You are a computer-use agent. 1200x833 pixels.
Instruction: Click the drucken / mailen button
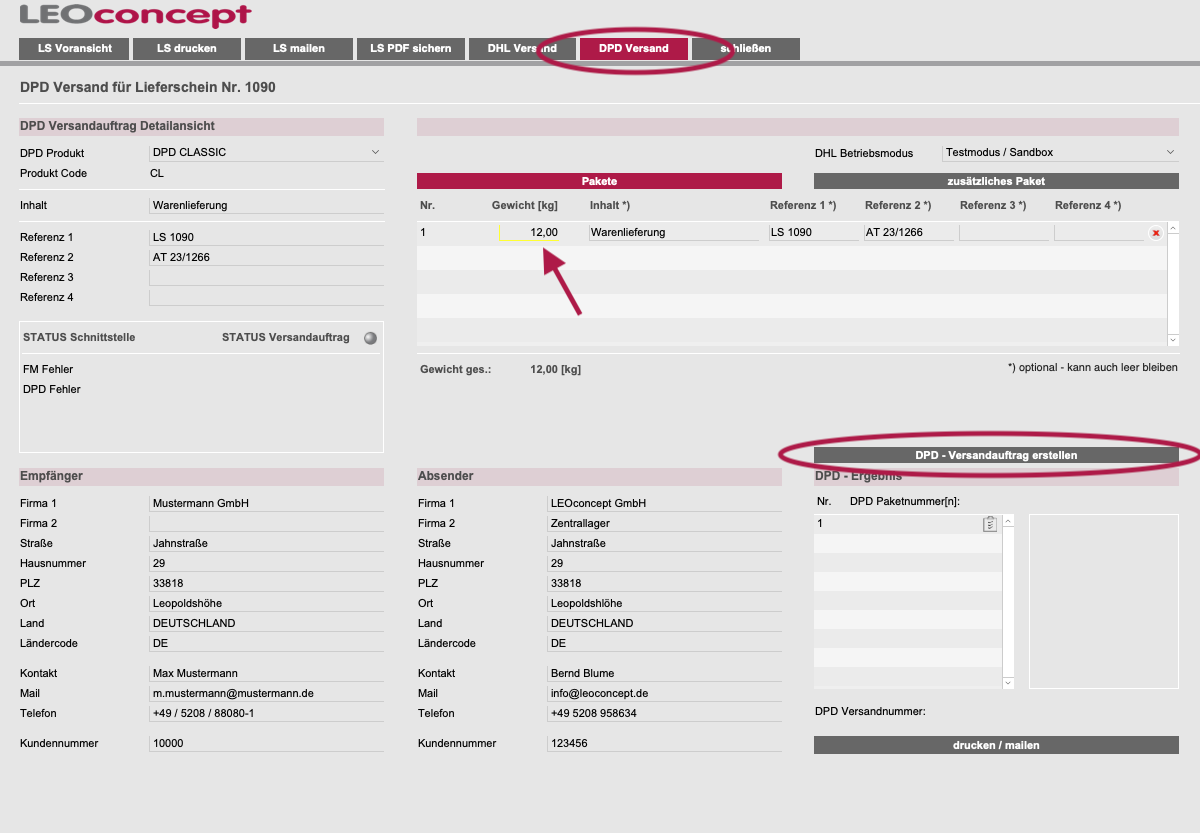[996, 745]
